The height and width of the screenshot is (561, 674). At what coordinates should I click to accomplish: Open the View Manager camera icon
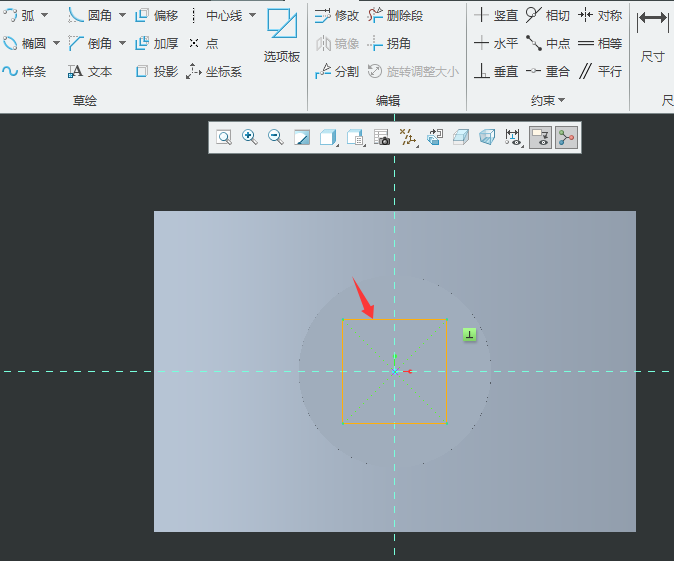382,138
